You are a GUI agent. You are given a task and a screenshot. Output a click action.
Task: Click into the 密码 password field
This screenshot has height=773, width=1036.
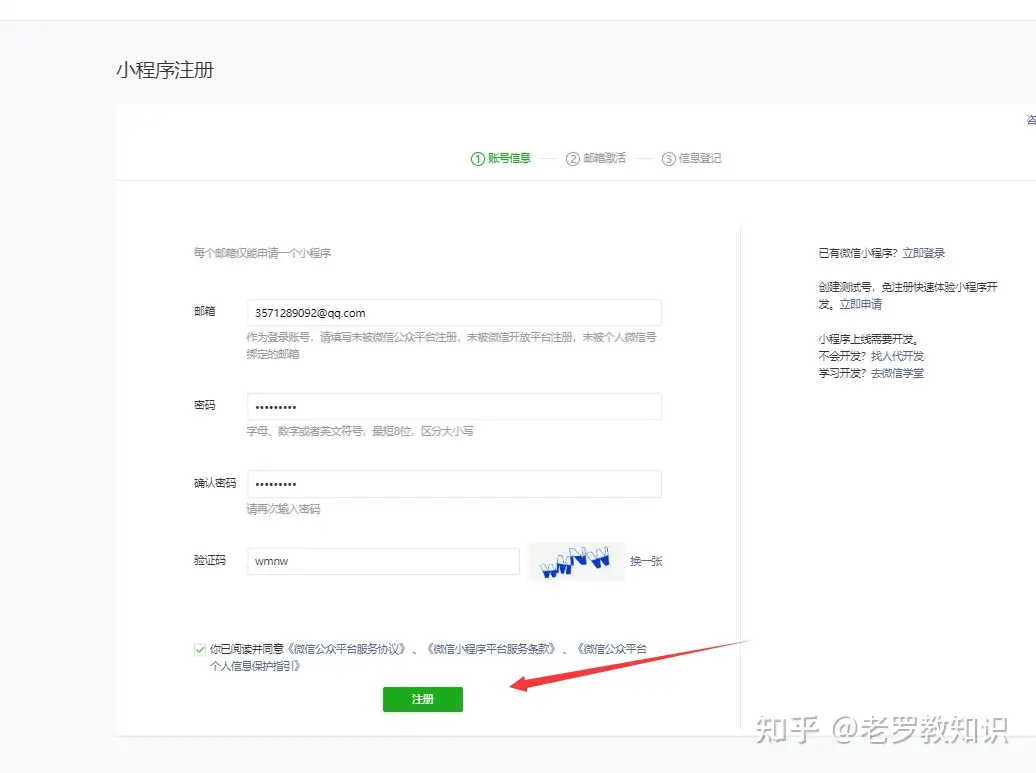click(x=454, y=406)
